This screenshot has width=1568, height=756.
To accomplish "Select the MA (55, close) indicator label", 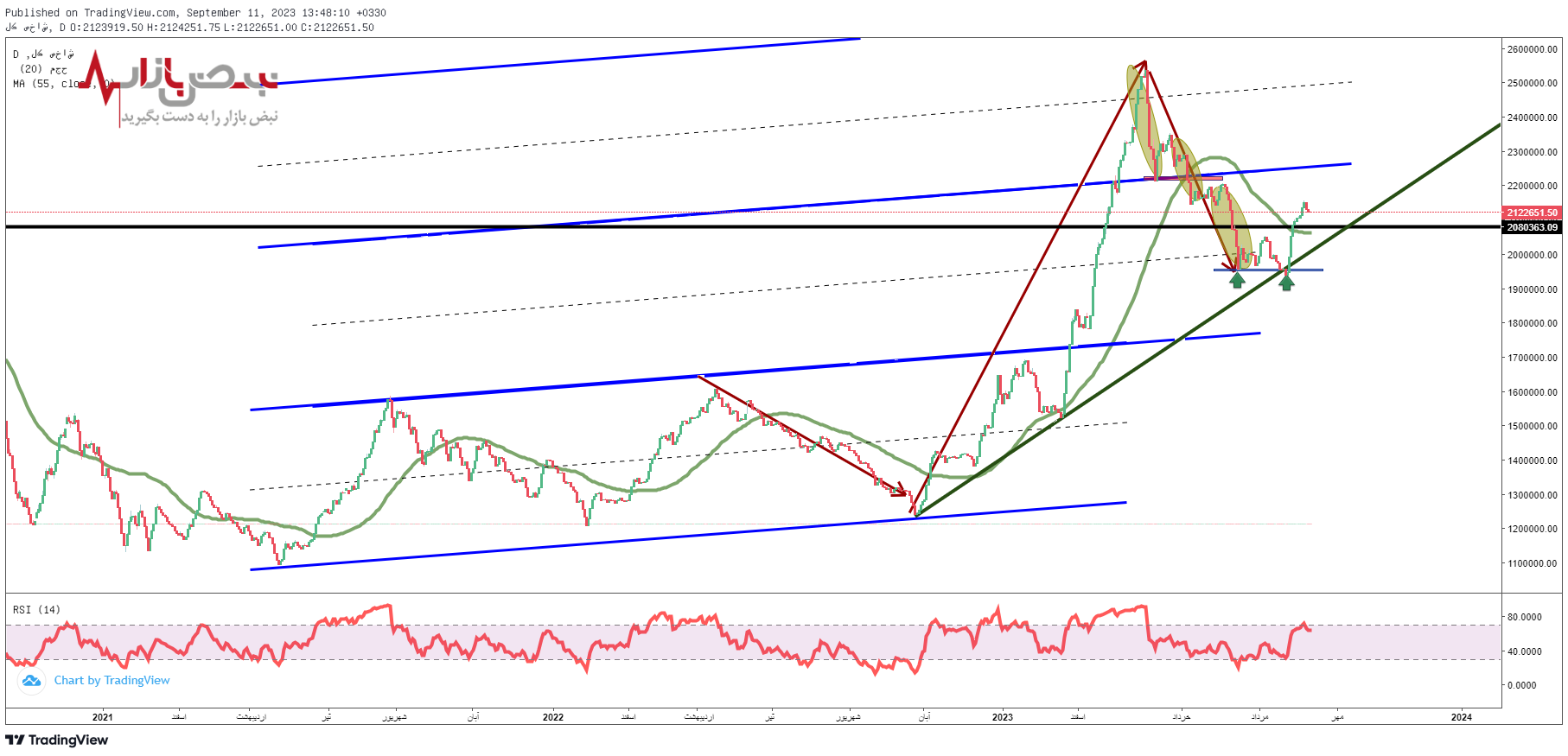I will coord(64,84).
